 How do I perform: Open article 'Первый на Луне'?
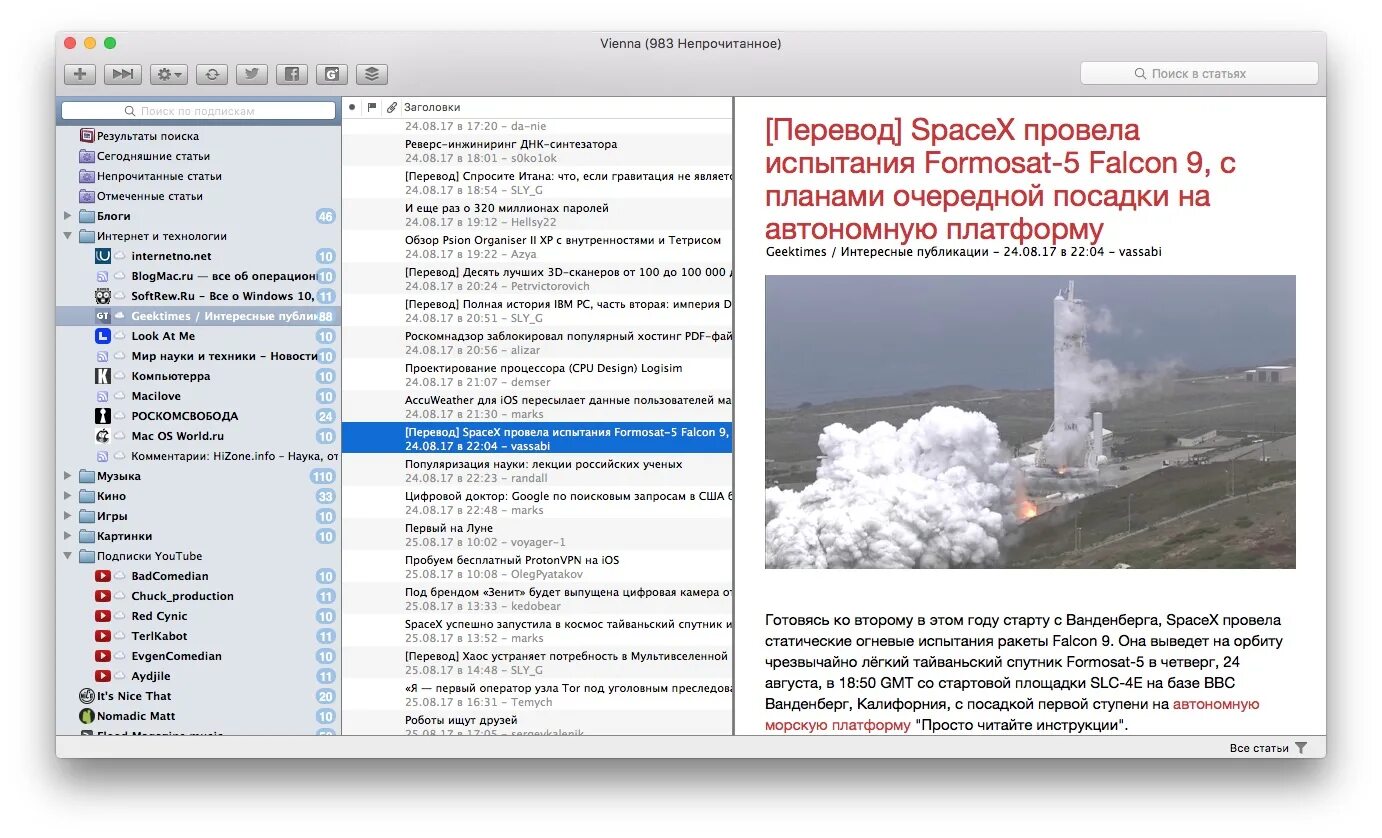[x=538, y=535]
